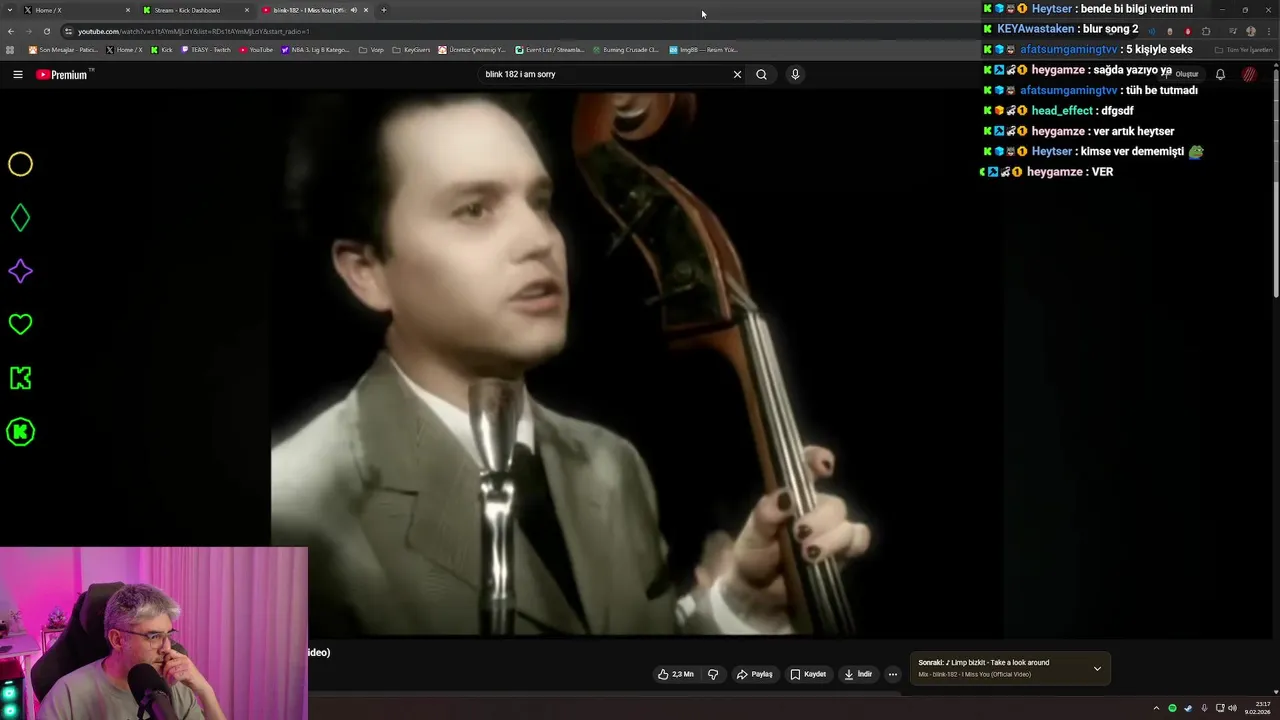This screenshot has height=720, width=1280.
Task: Open the Chrome extensions puzzle icon
Action: [x=1206, y=31]
